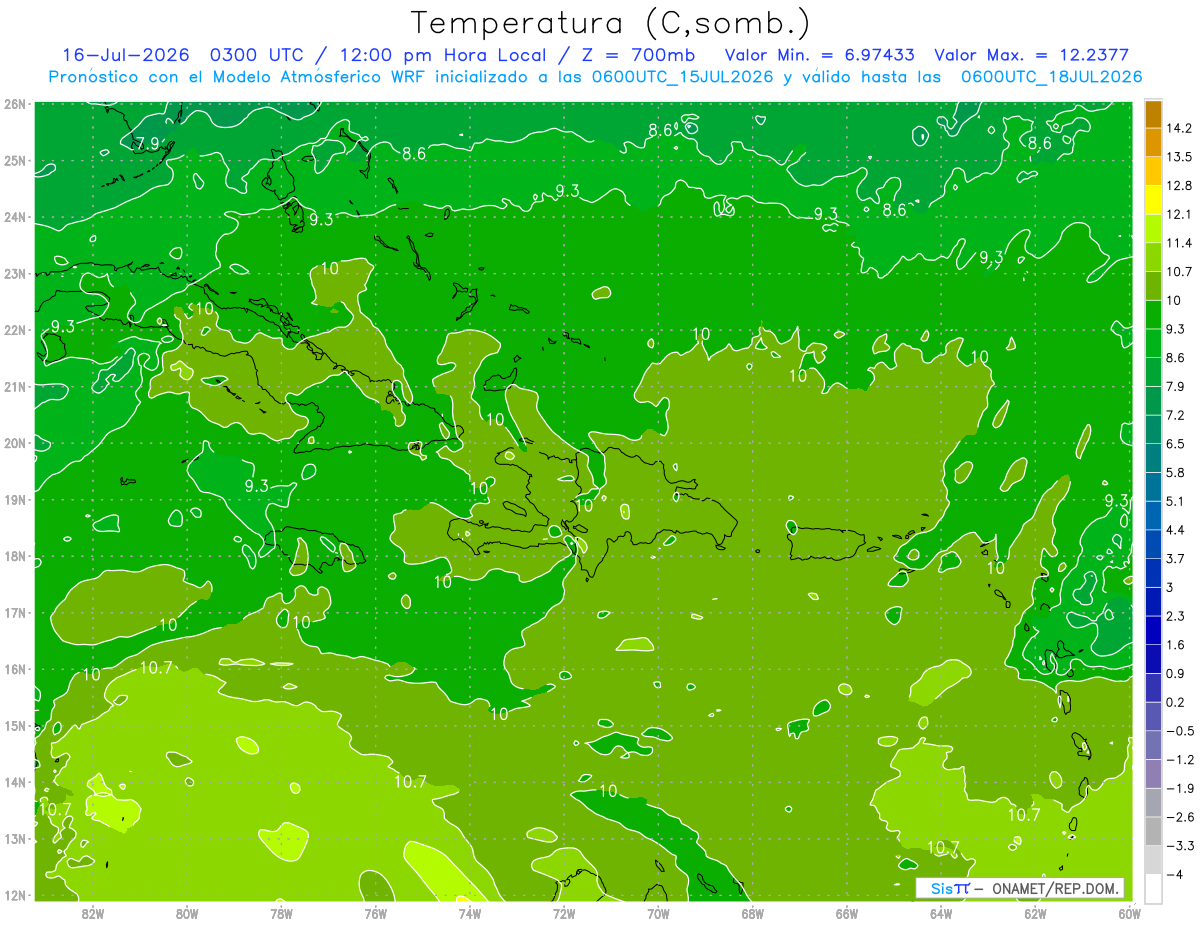Click the "0.9" colorbar label

coord(1177,674)
